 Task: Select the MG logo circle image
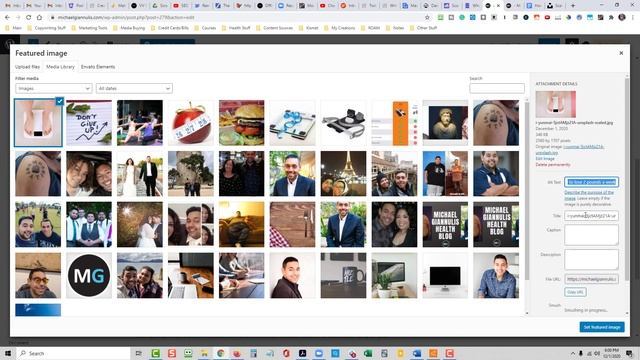[x=89, y=275]
